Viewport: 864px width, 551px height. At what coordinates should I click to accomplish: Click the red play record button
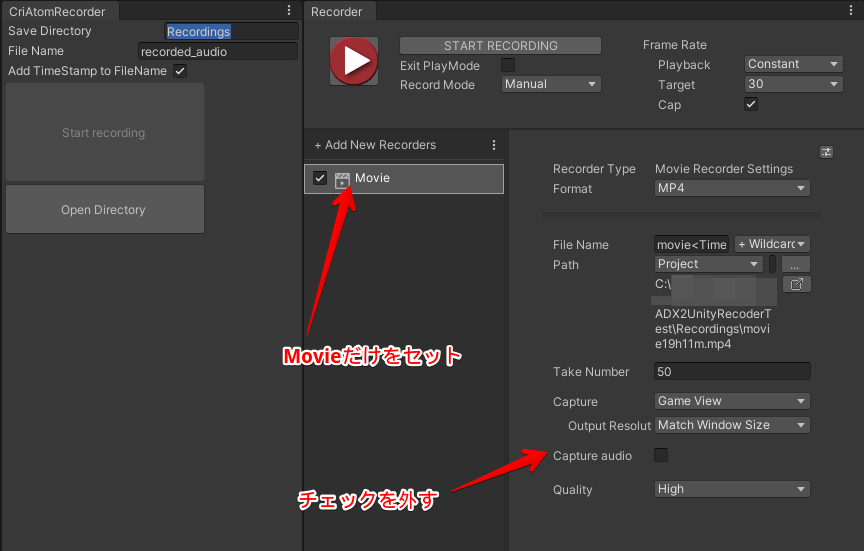[x=354, y=61]
